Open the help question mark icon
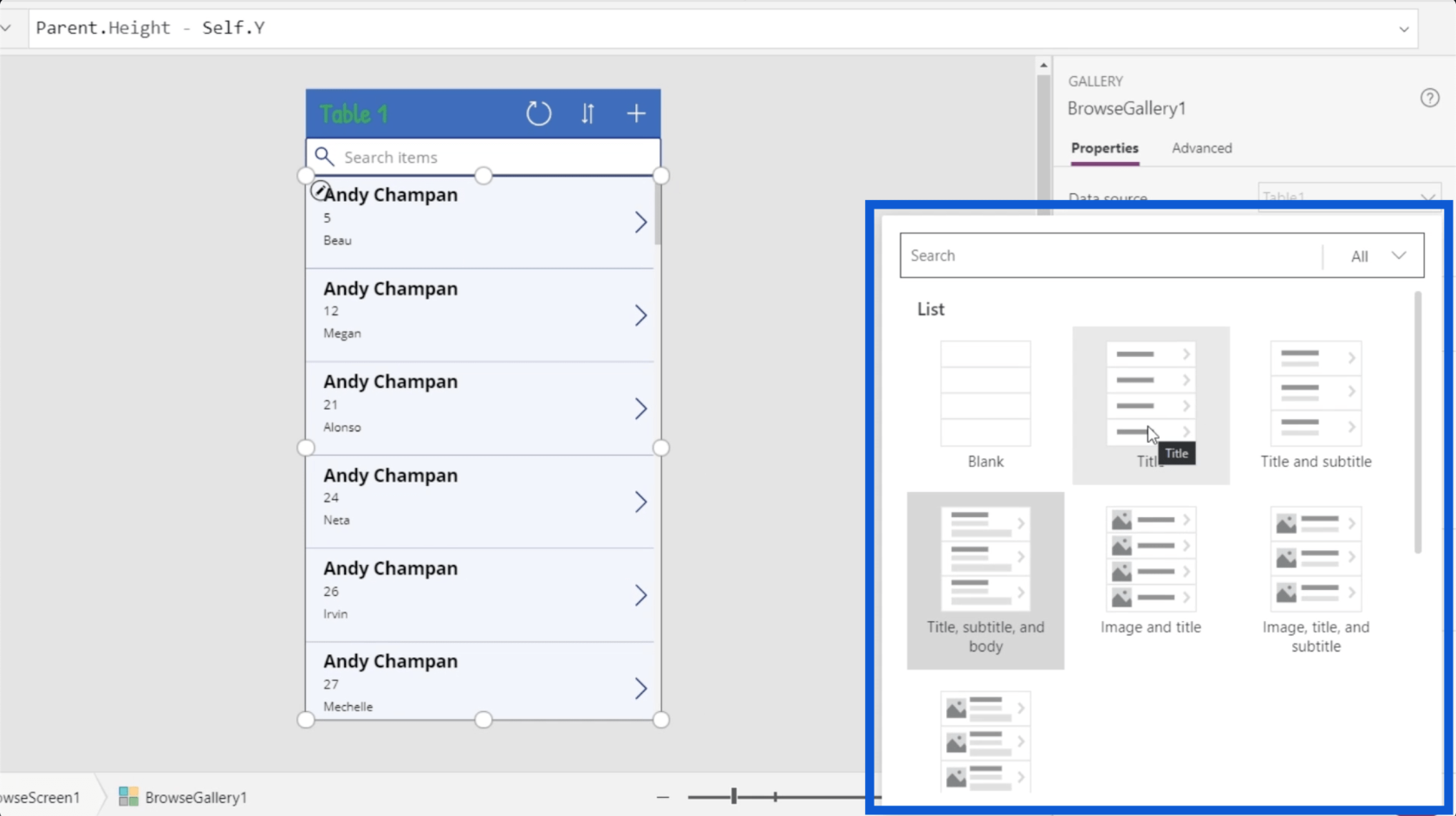The image size is (1456, 816). (1429, 98)
